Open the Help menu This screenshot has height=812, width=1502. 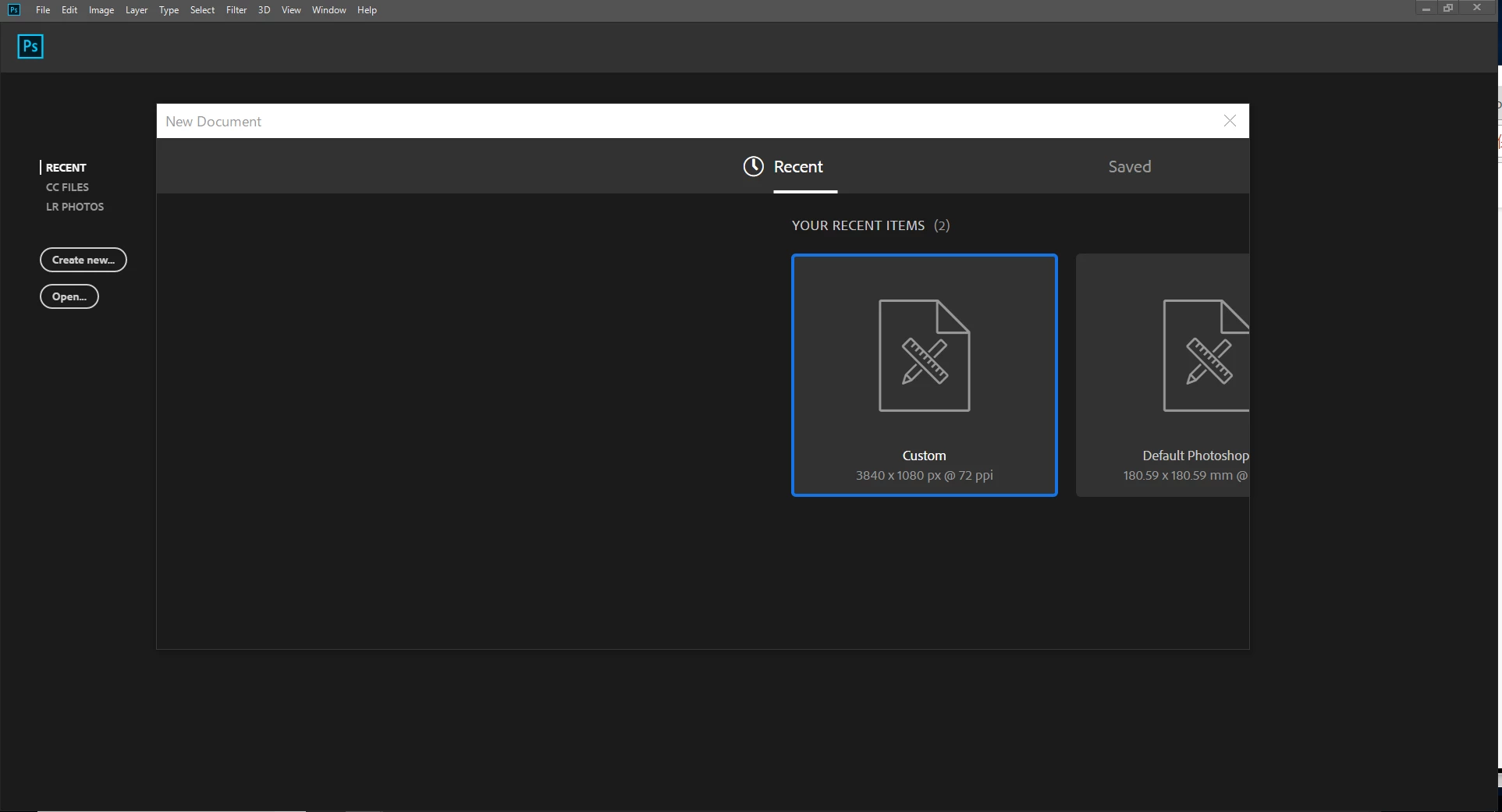(x=367, y=10)
